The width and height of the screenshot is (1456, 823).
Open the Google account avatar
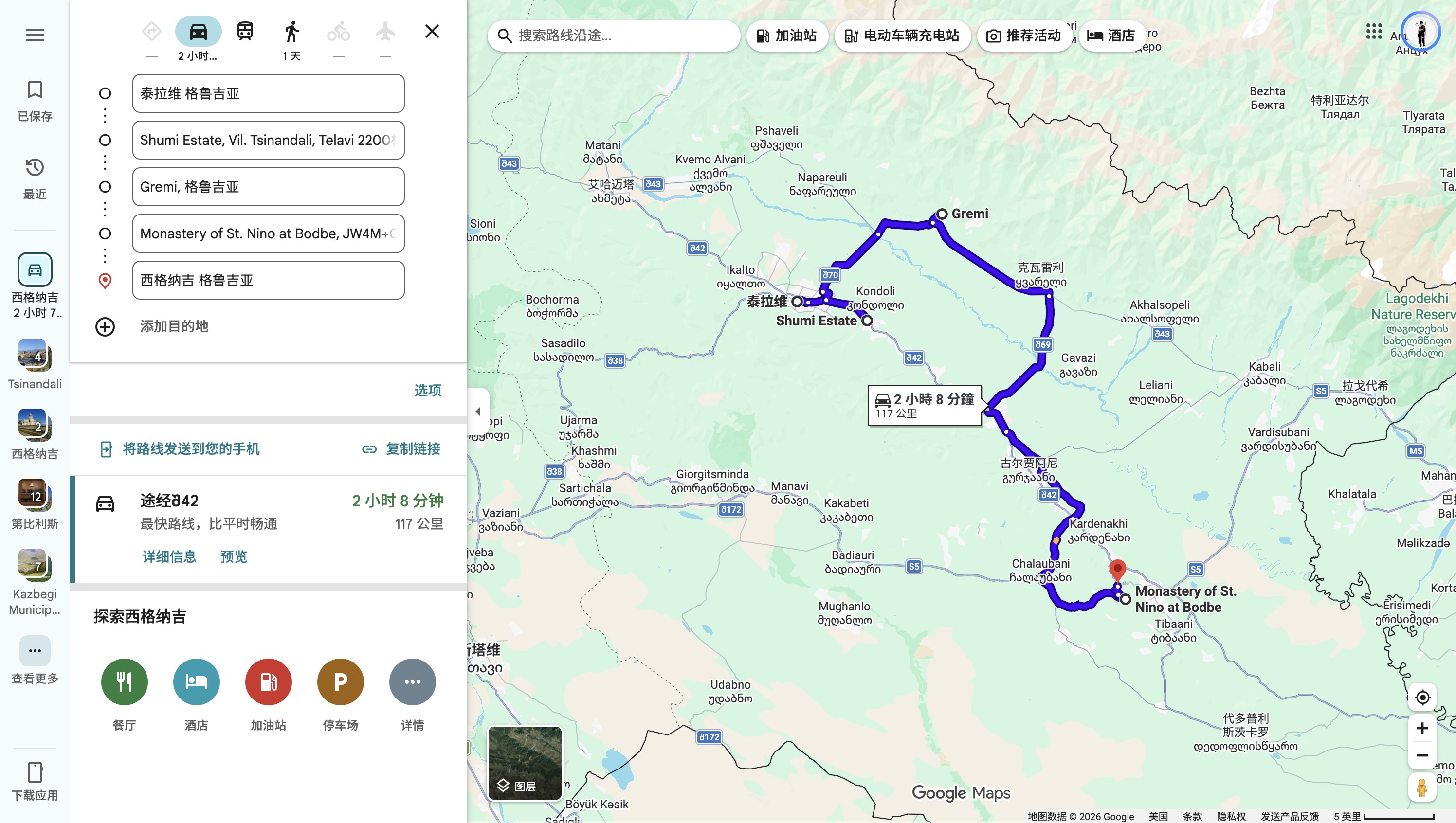pyautogui.click(x=1421, y=32)
